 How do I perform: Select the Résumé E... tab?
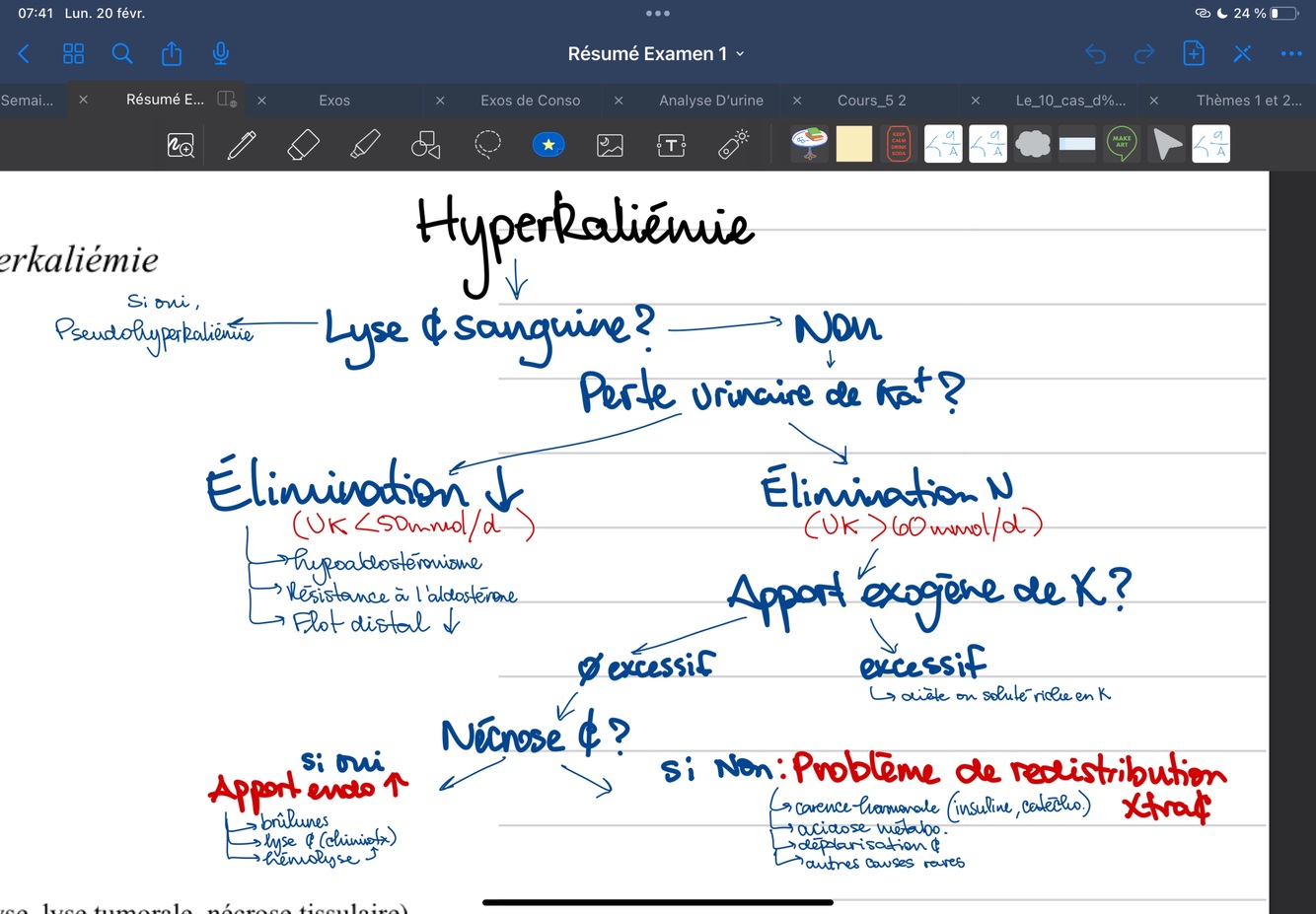tap(165, 100)
